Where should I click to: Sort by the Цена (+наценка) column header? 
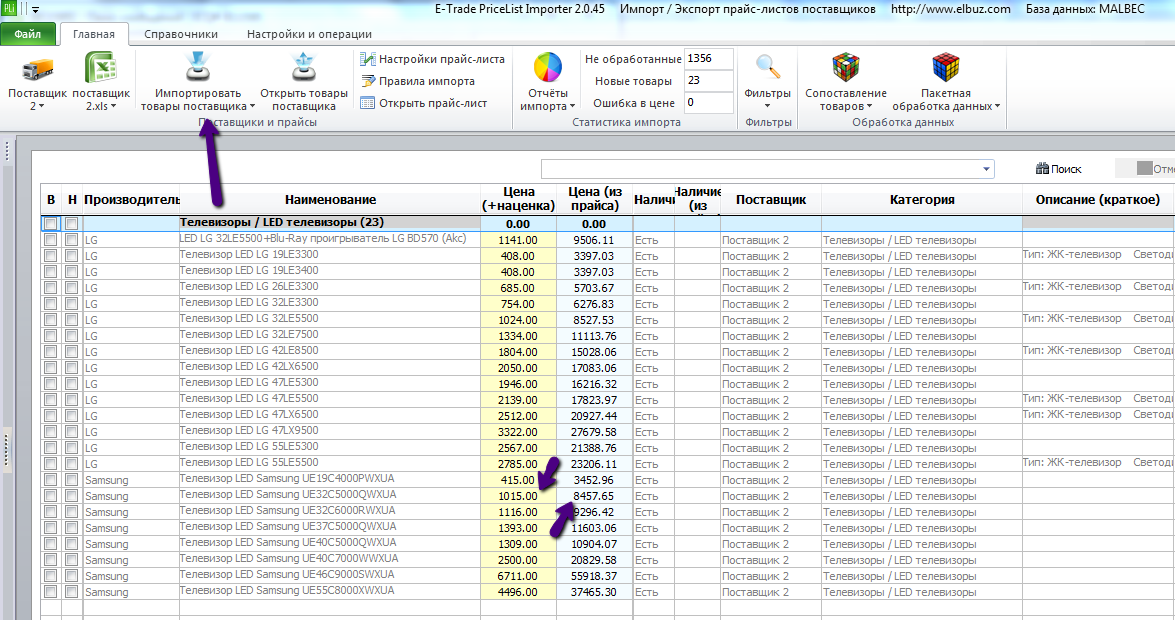[x=519, y=199]
